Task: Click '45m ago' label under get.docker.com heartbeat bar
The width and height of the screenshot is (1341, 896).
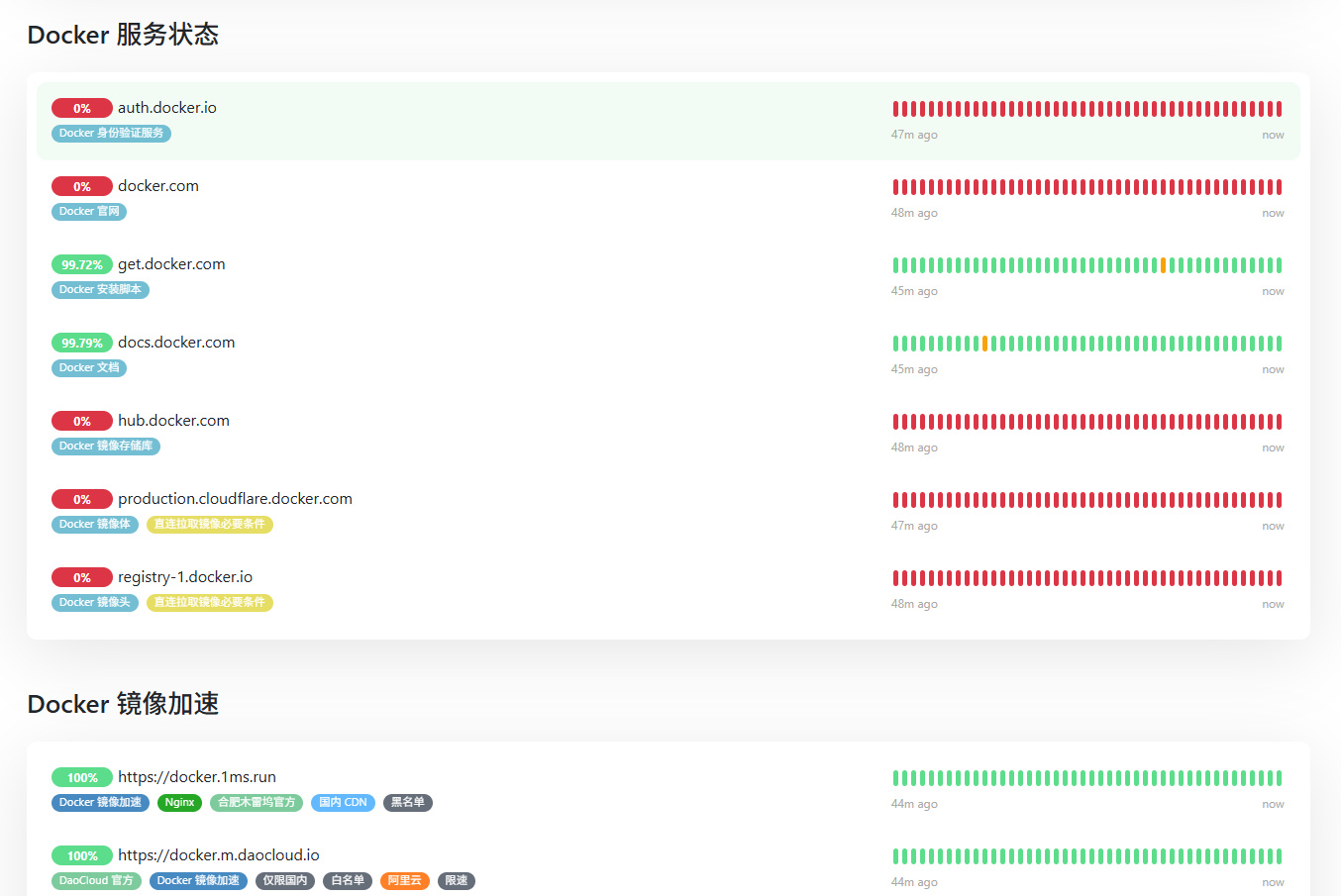Action: coord(914,291)
